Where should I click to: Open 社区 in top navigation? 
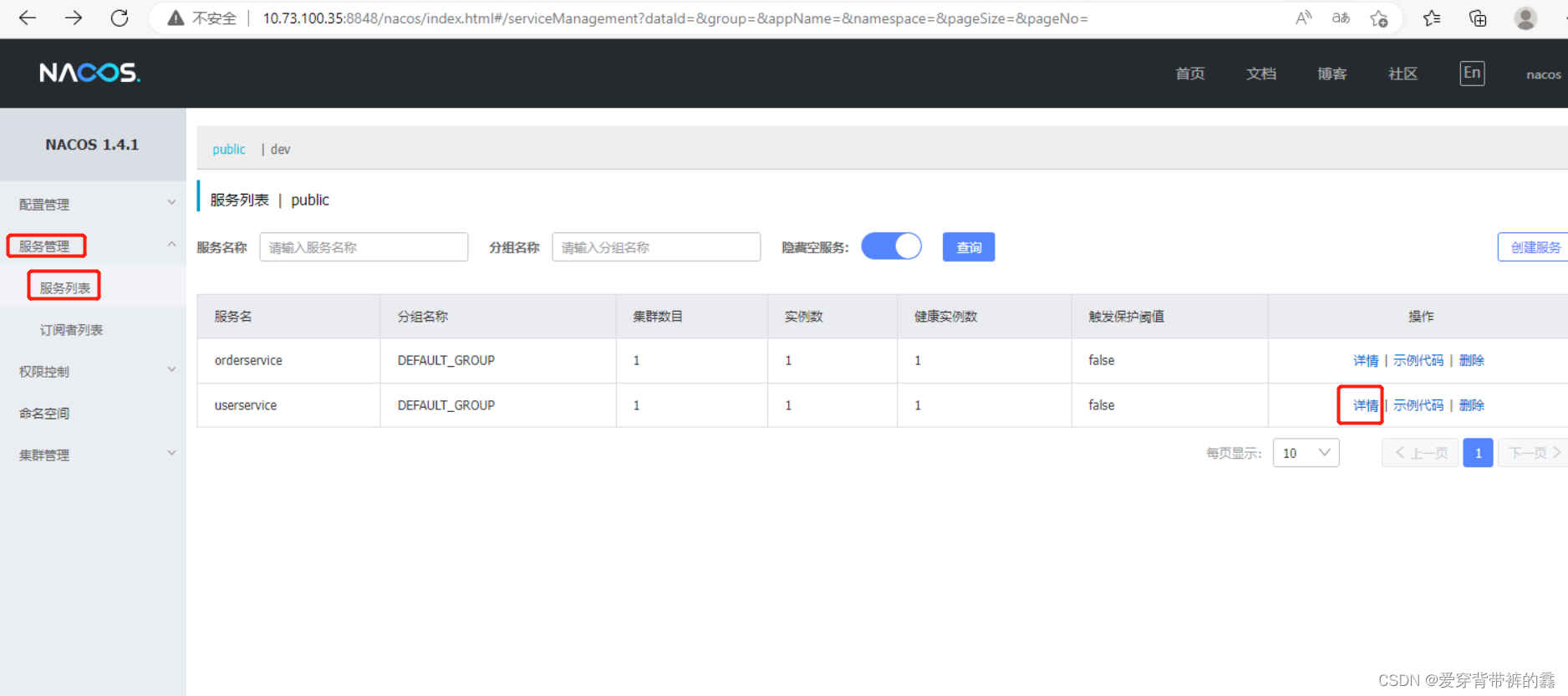(x=1403, y=74)
